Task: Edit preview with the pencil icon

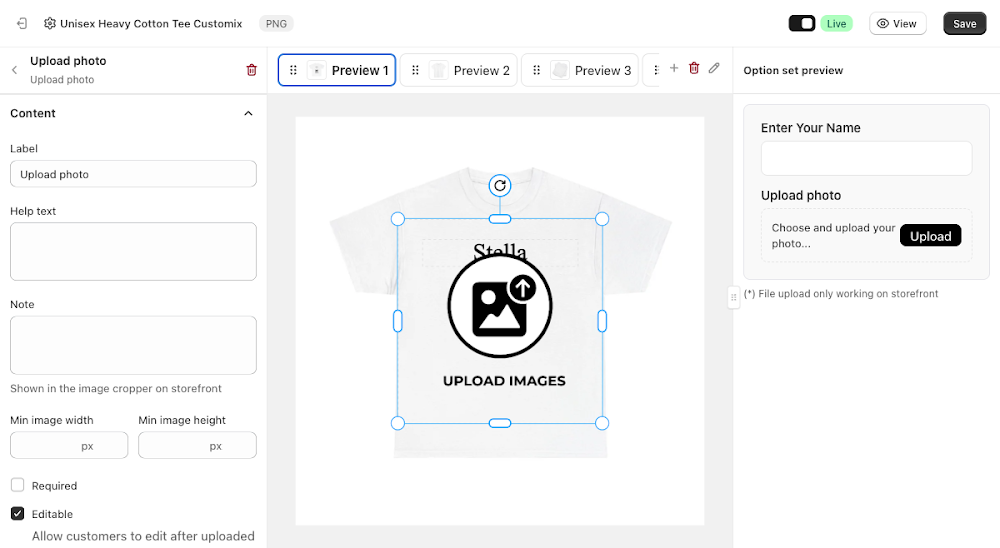Action: 714,68
